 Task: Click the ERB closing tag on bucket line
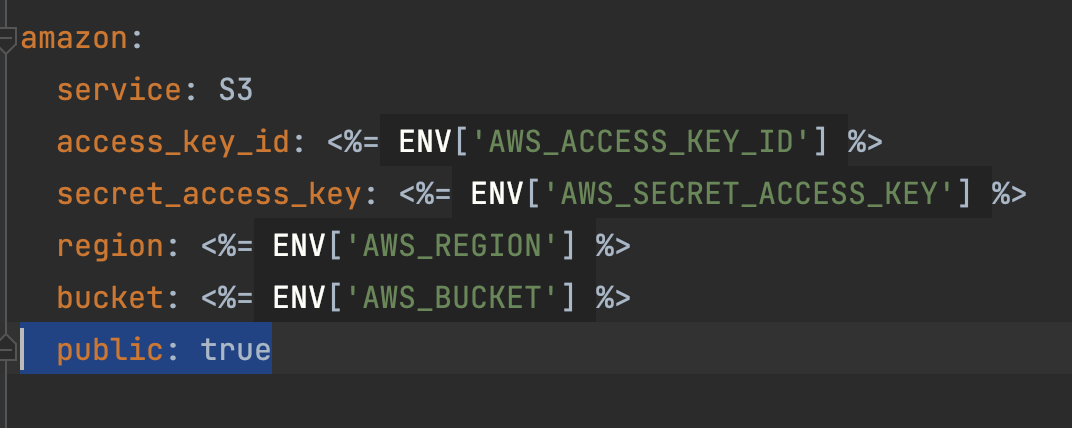(613, 297)
